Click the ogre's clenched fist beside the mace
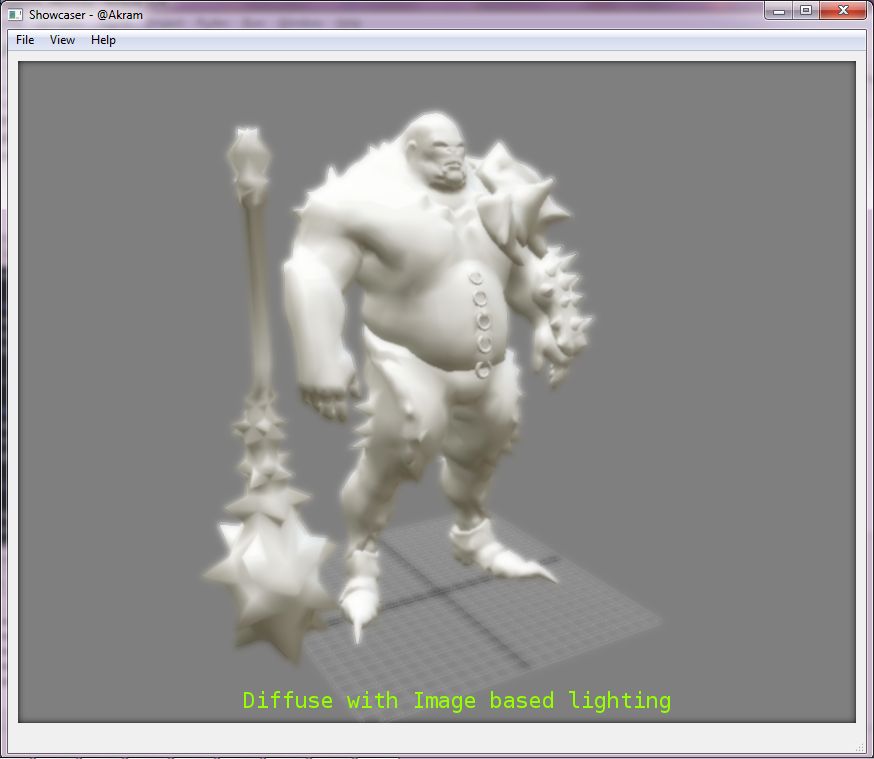This screenshot has width=874, height=759. pos(330,400)
